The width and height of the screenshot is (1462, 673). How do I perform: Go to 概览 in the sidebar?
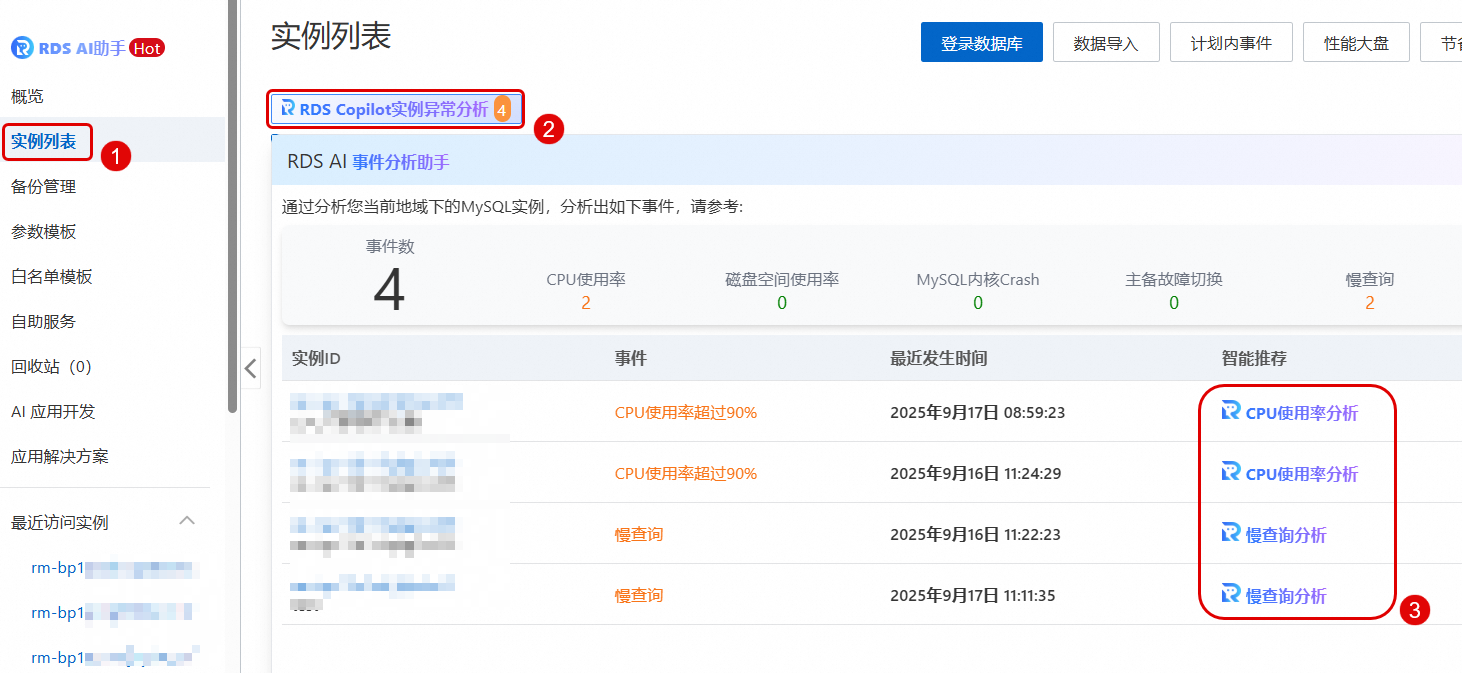(27, 96)
